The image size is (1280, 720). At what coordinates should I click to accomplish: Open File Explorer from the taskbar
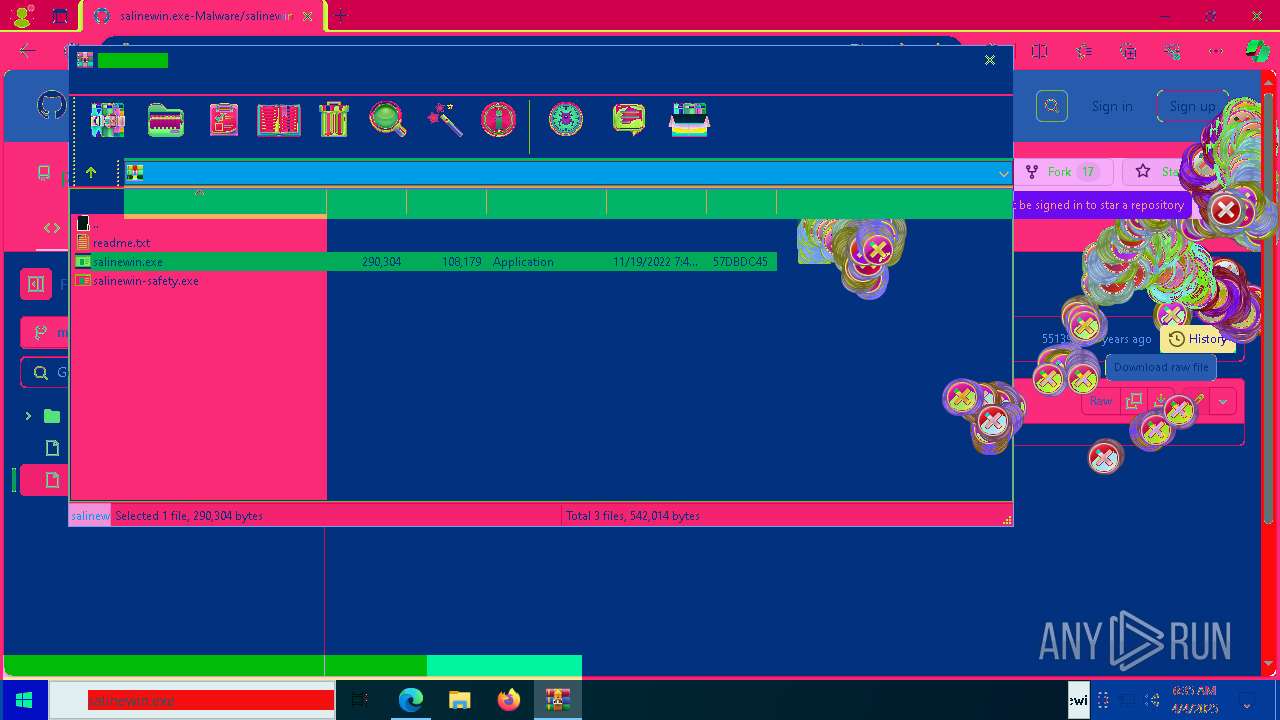point(460,700)
